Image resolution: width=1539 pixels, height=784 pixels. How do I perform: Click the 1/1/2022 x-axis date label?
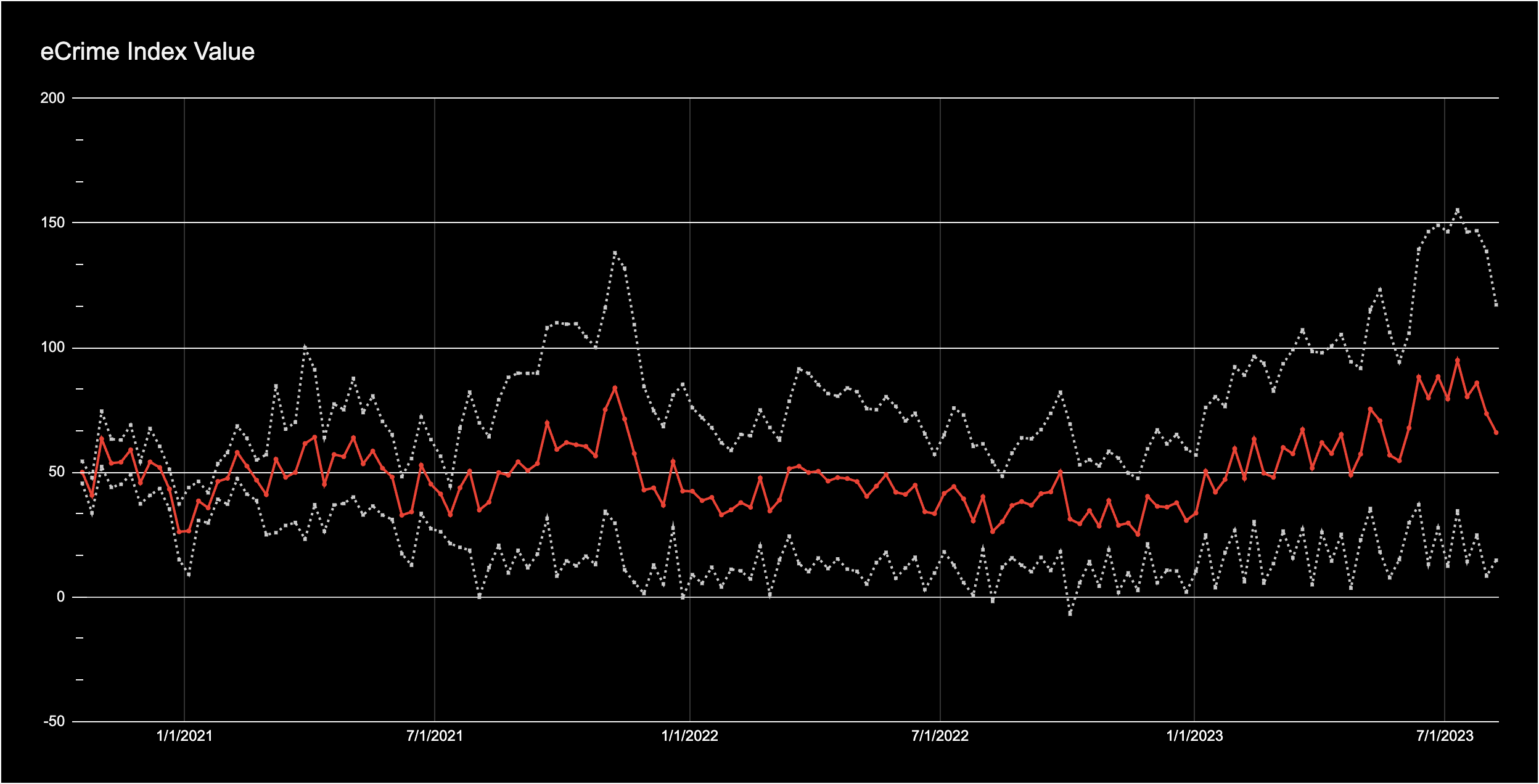[x=690, y=736]
